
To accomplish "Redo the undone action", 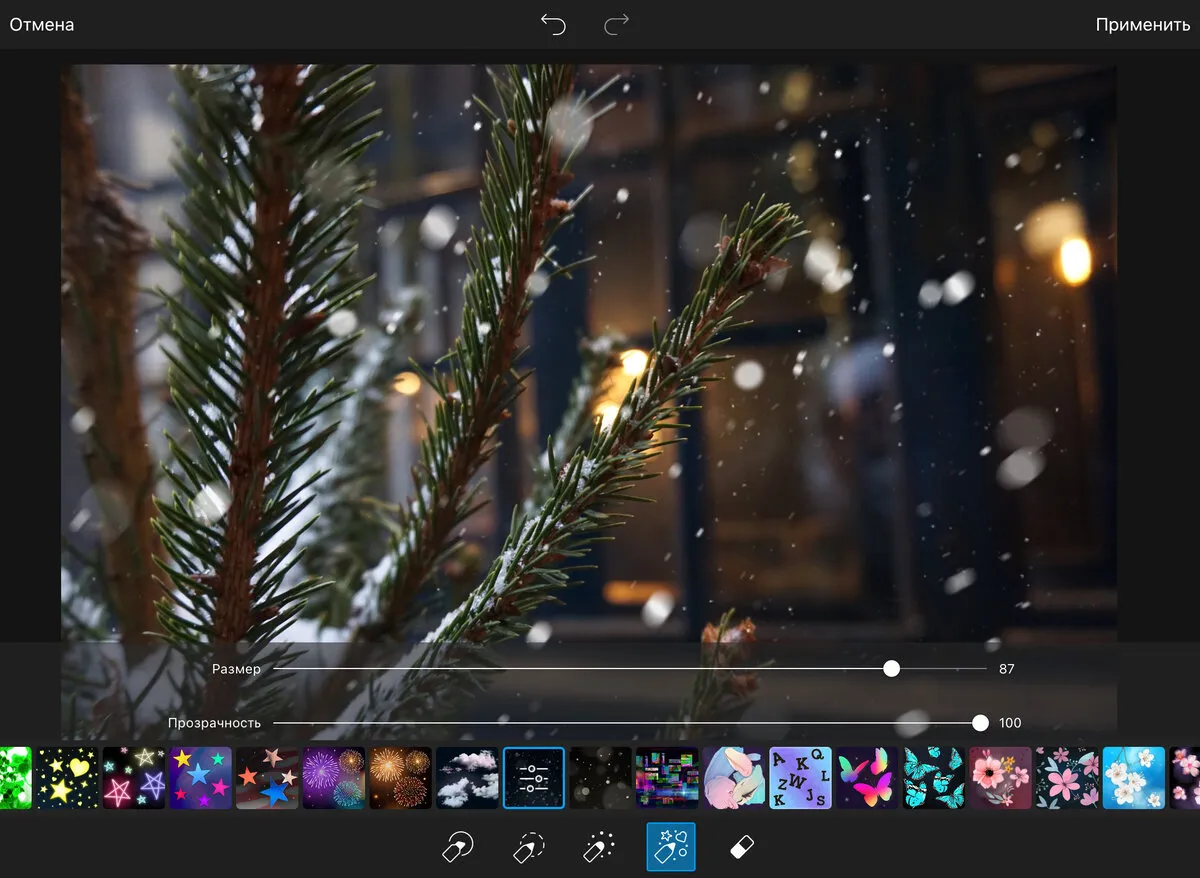I will (x=617, y=24).
